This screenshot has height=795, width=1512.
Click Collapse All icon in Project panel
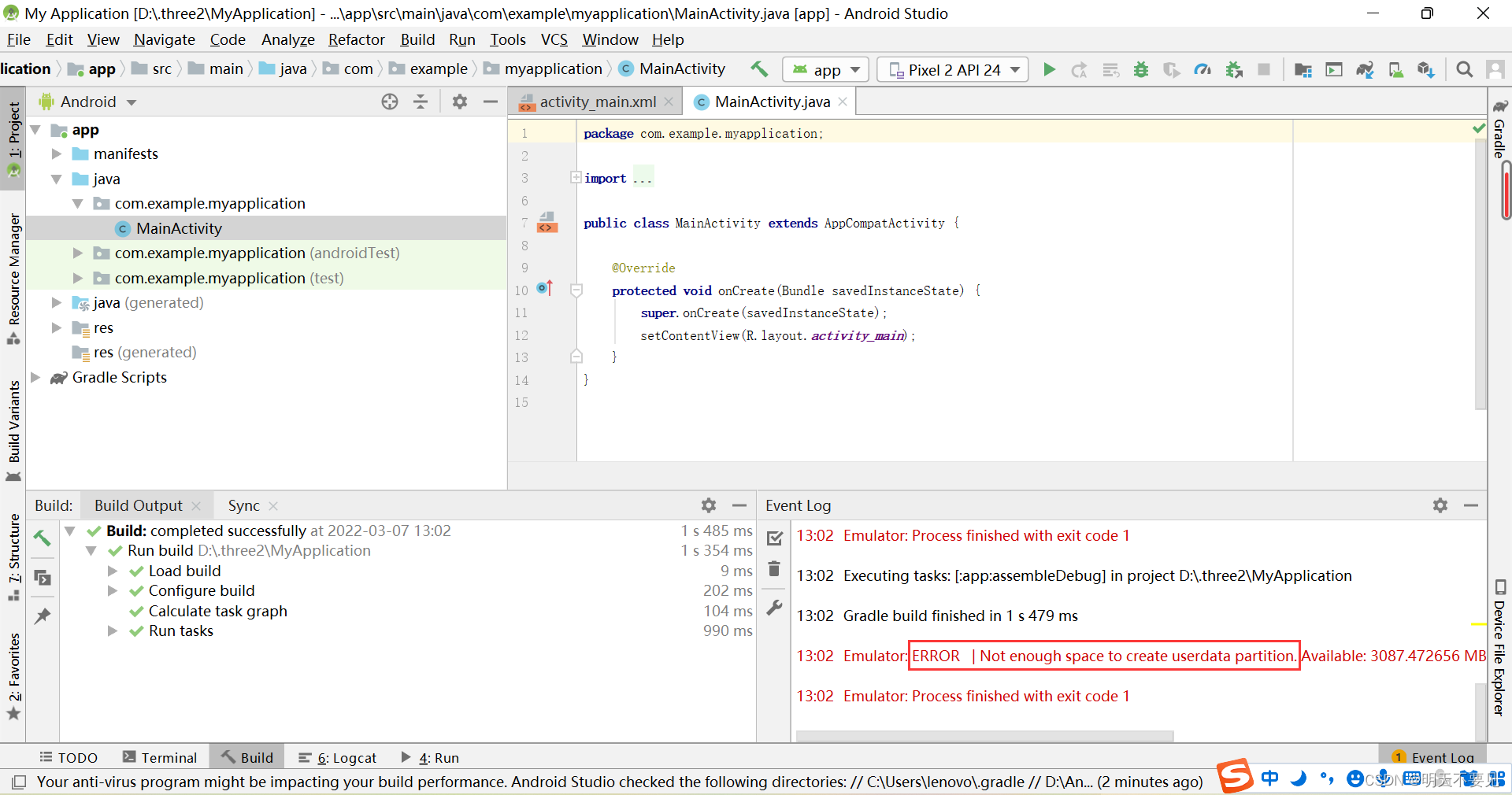(x=421, y=102)
